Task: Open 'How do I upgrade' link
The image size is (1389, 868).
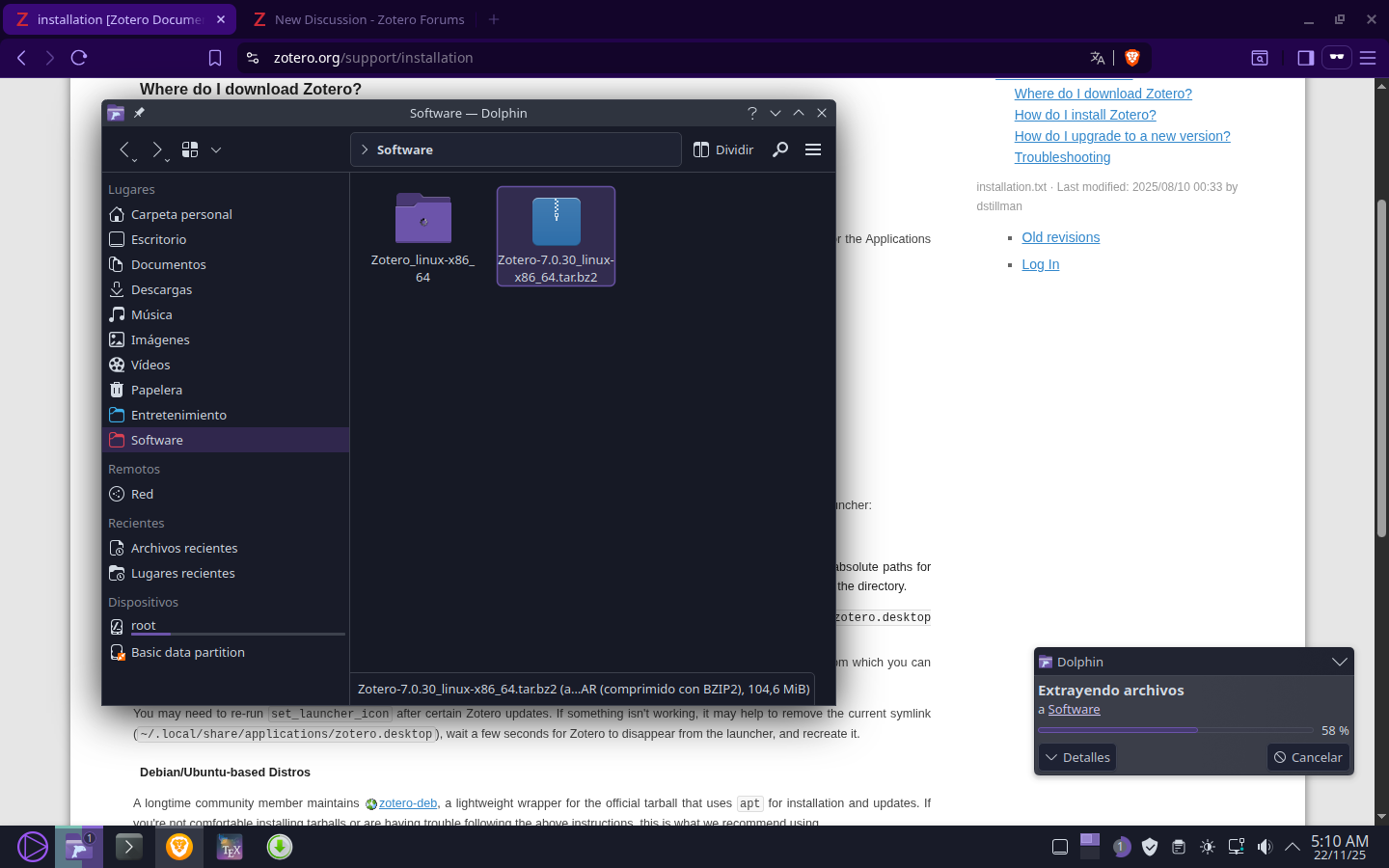Action: click(1122, 136)
